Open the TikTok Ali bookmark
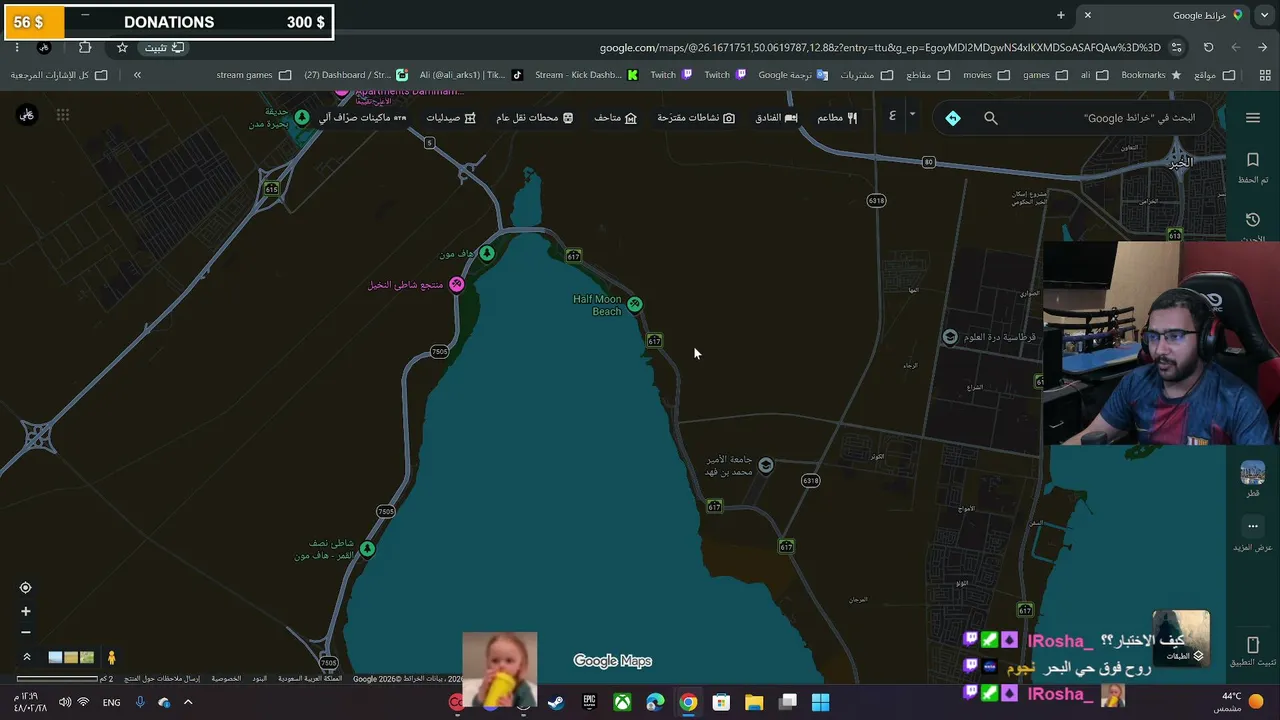 click(x=471, y=75)
